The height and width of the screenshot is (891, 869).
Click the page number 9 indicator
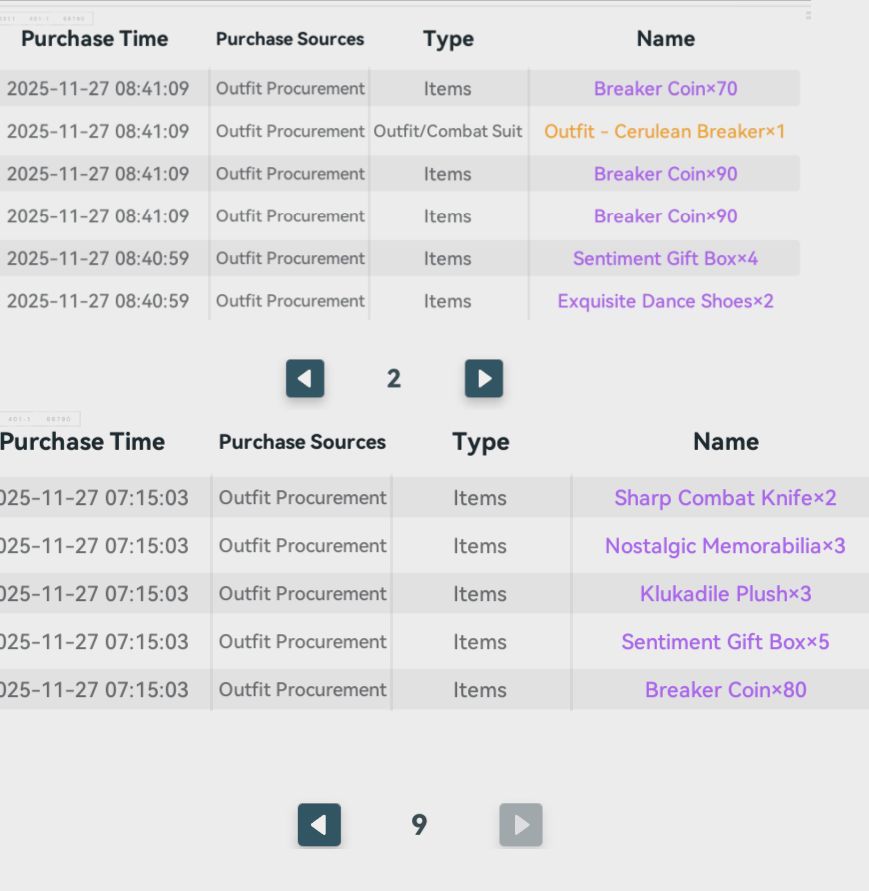coord(419,825)
